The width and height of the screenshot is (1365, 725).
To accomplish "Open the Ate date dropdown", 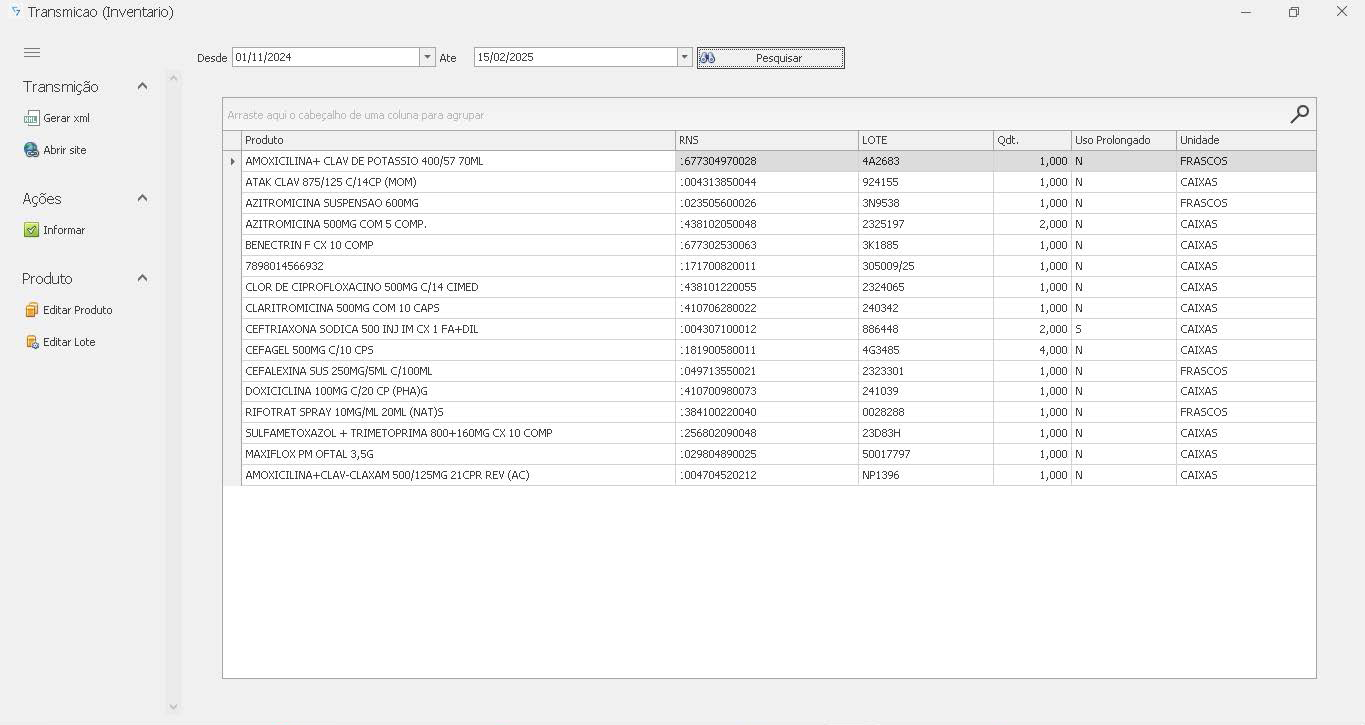I will tap(685, 57).
